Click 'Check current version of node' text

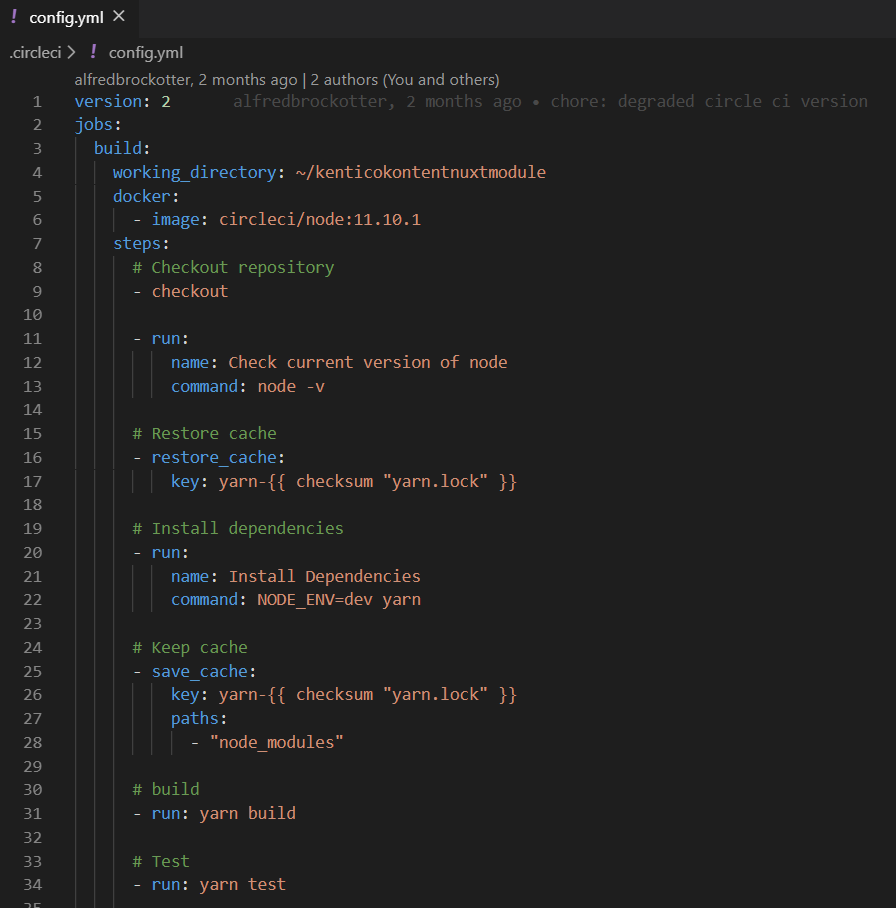pyautogui.click(x=368, y=363)
